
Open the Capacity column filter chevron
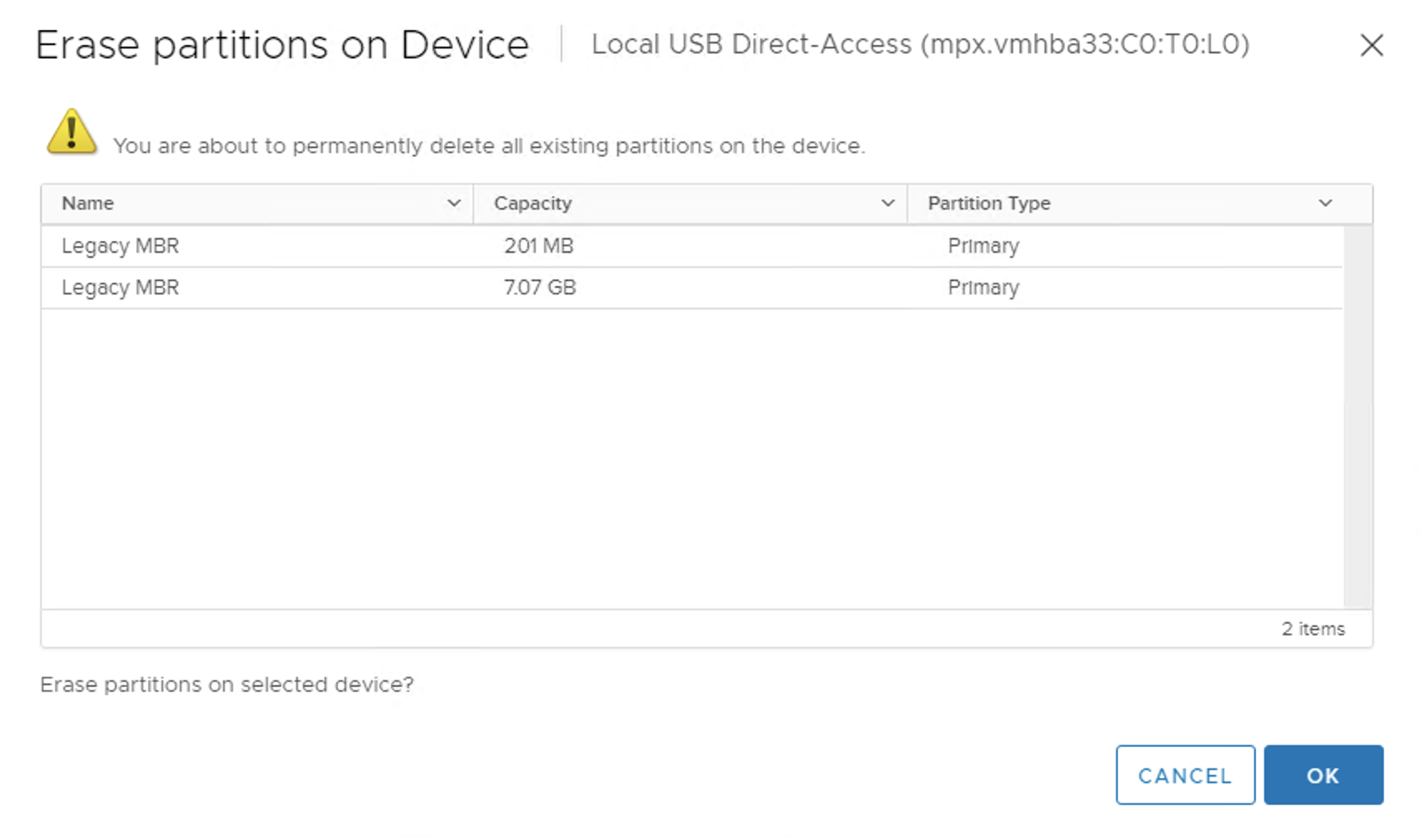[x=887, y=203]
